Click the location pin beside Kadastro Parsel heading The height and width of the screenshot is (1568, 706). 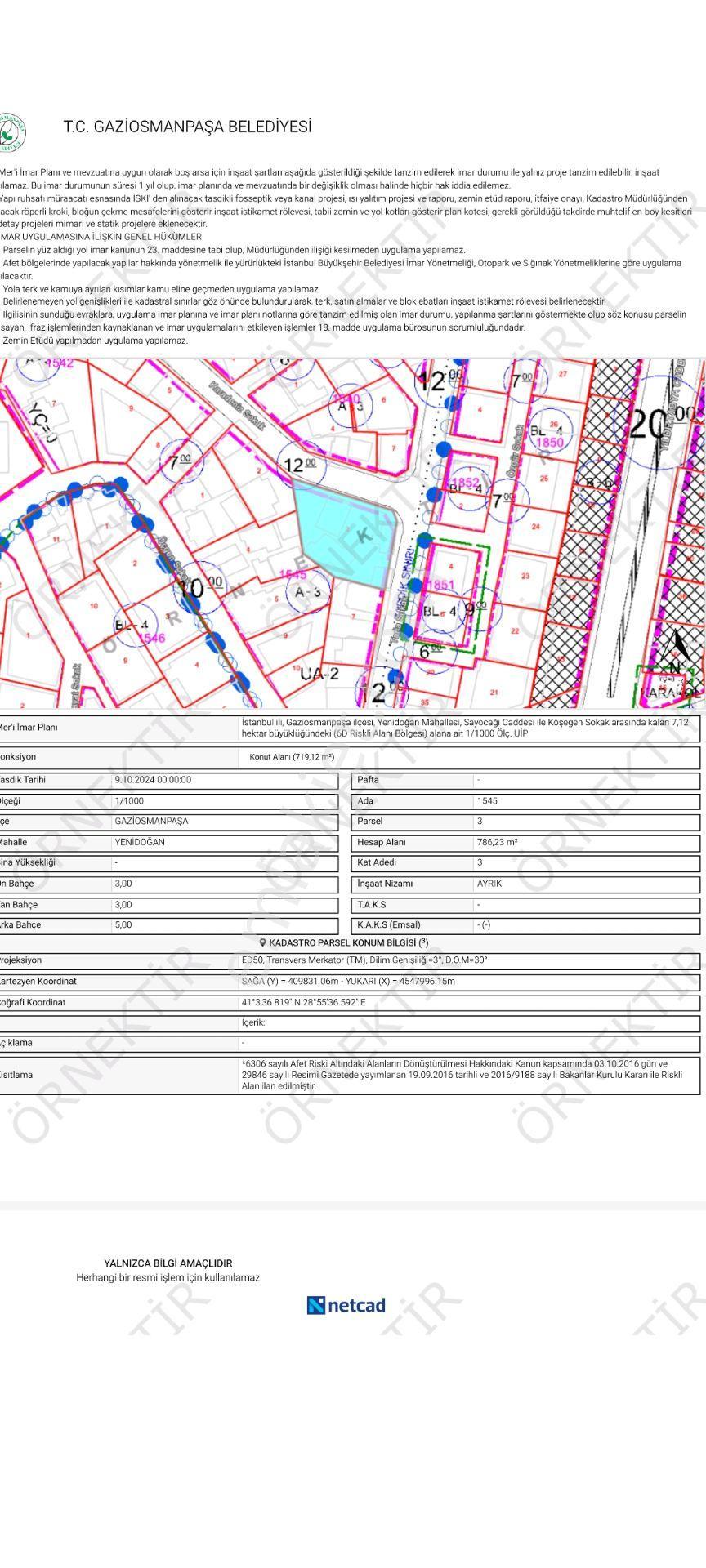coord(262,942)
